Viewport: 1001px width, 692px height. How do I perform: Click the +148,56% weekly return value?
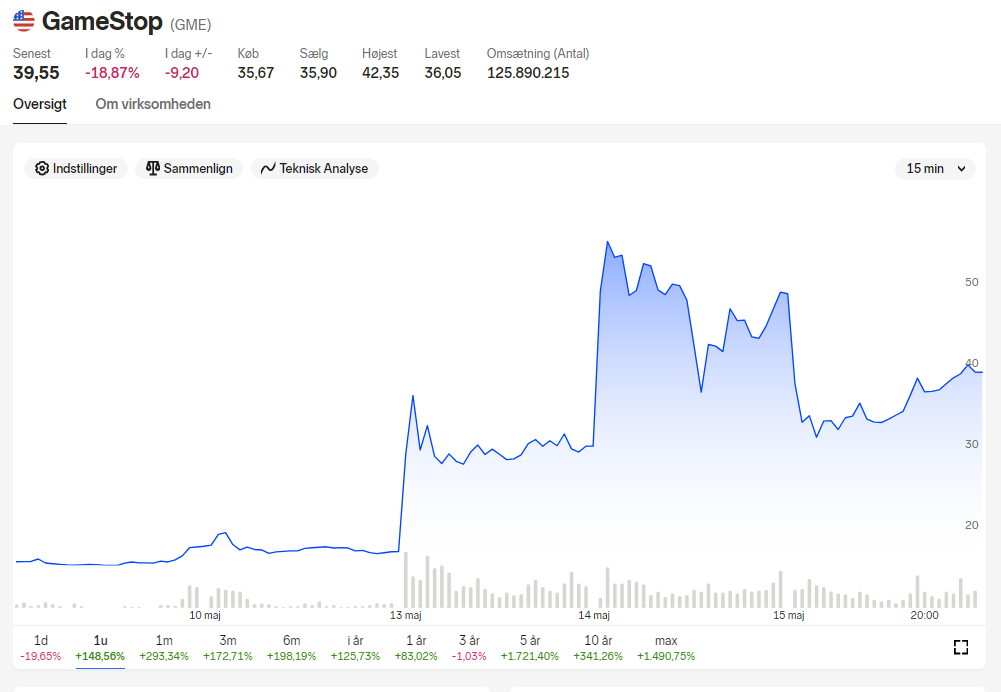(x=100, y=656)
